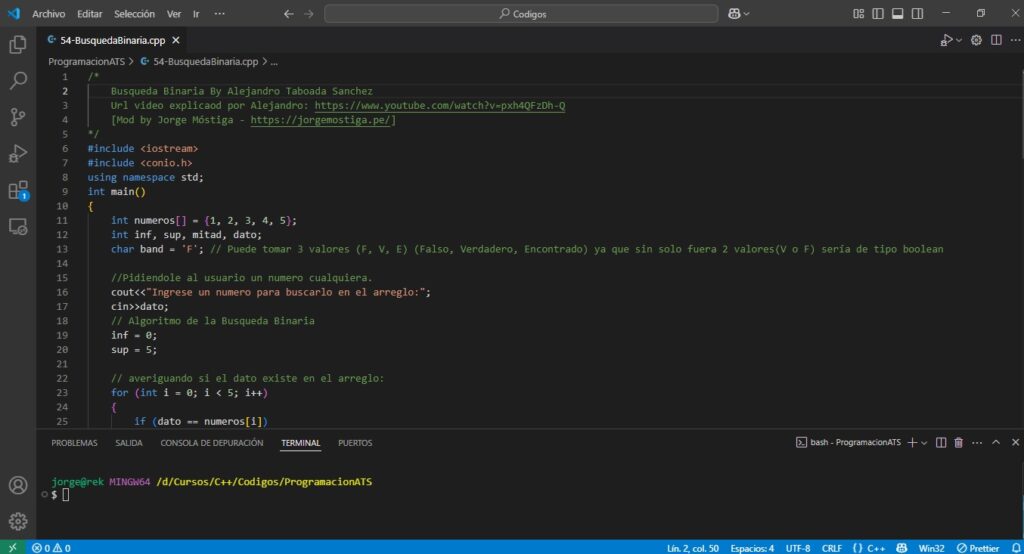Screen dimensions: 1024x554
Task: Go back with the left arrow
Action: [x=288, y=14]
